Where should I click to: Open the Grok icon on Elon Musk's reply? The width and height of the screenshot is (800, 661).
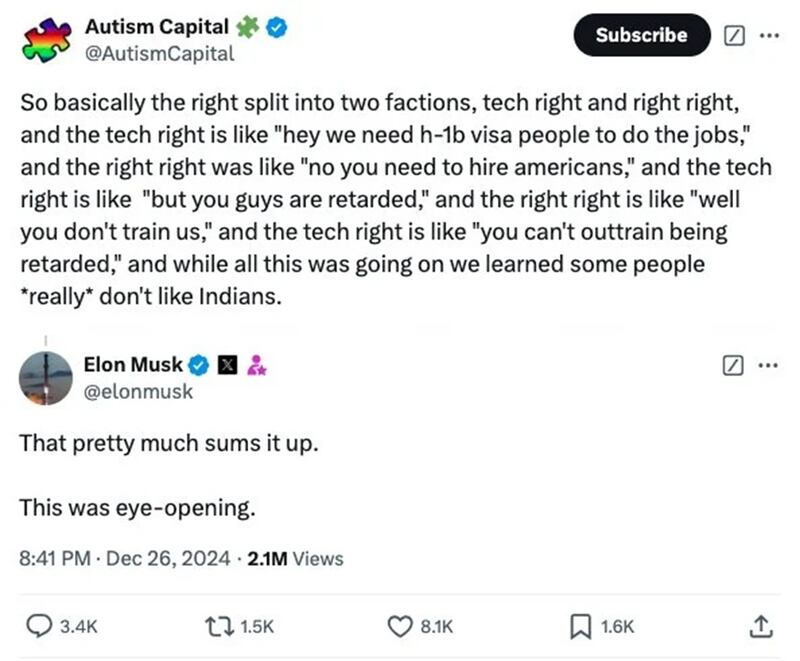click(733, 367)
